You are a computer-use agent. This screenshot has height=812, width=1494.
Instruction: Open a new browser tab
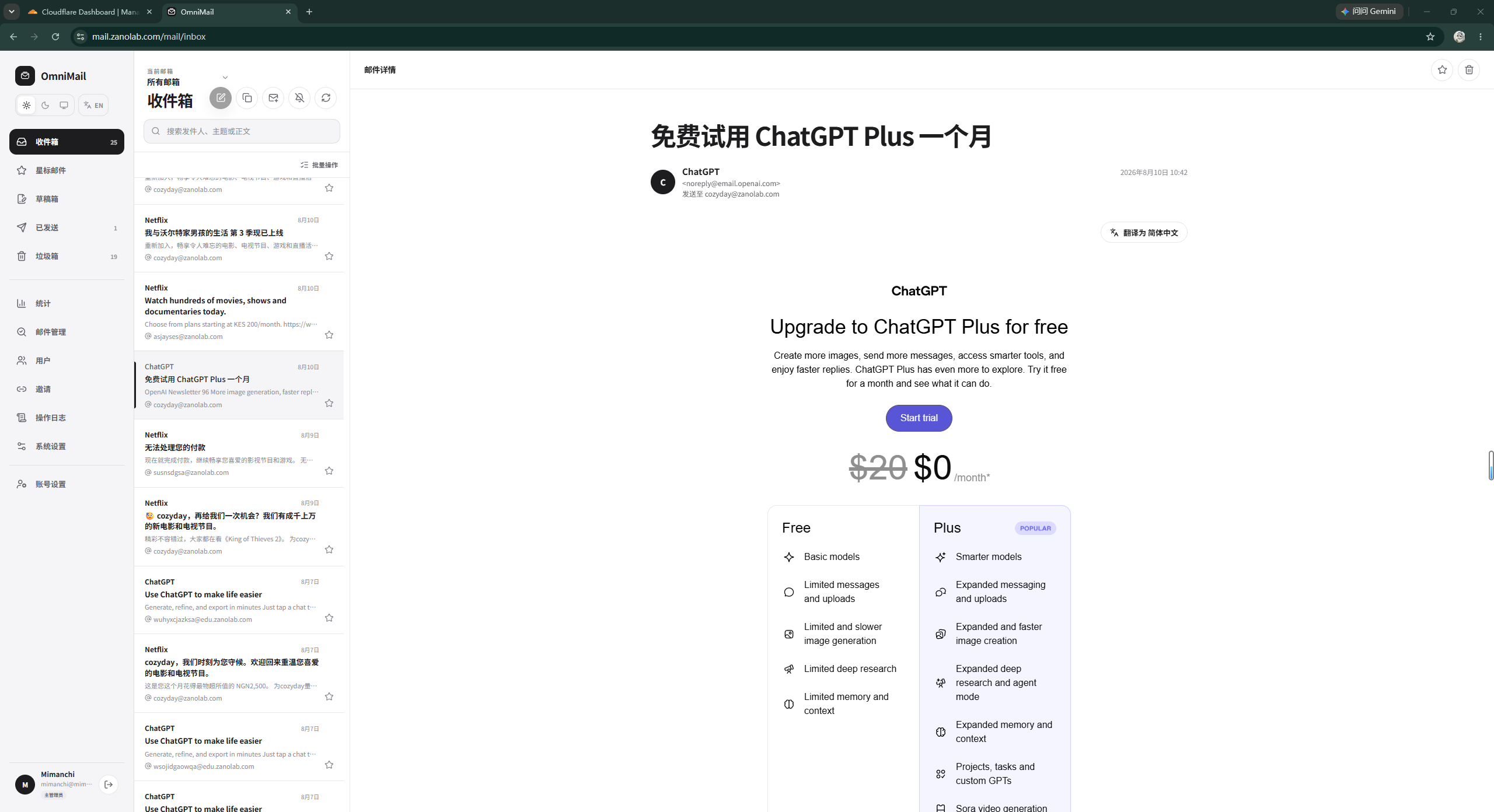pyautogui.click(x=309, y=12)
